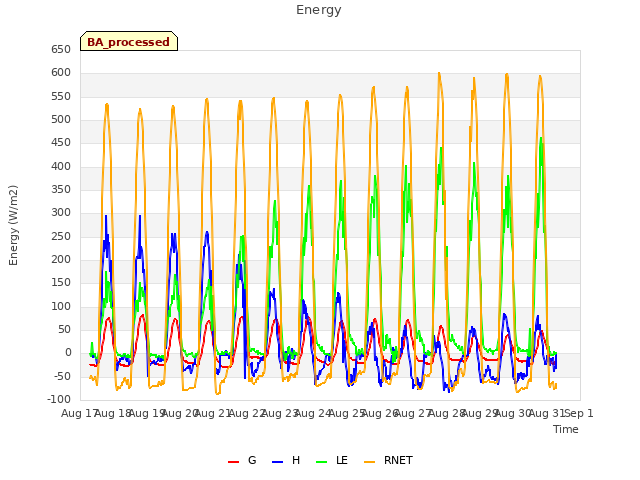
Task: Click the RNET legend label
Action: (398, 460)
